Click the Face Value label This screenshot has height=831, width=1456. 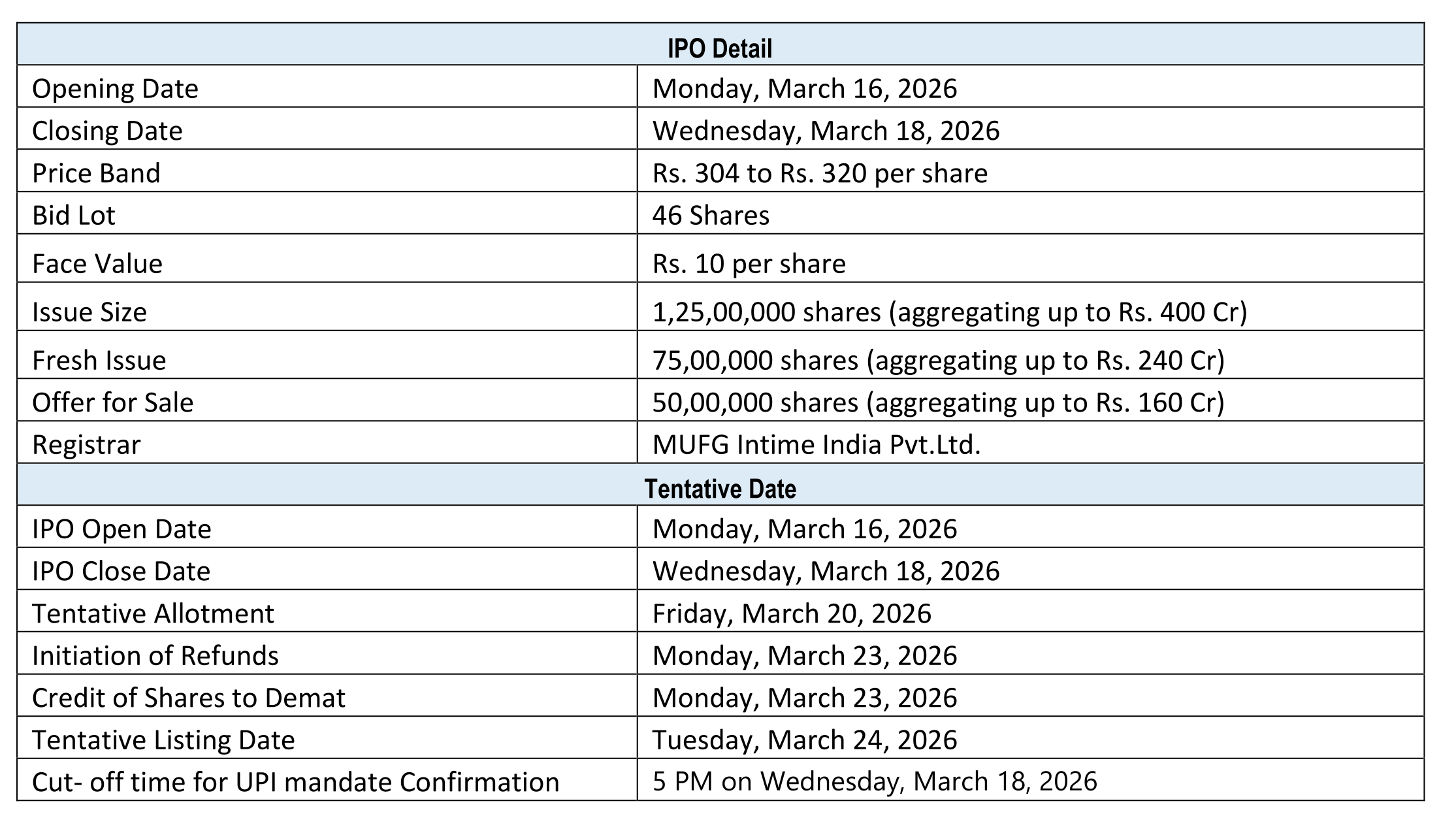pyautogui.click(x=97, y=263)
